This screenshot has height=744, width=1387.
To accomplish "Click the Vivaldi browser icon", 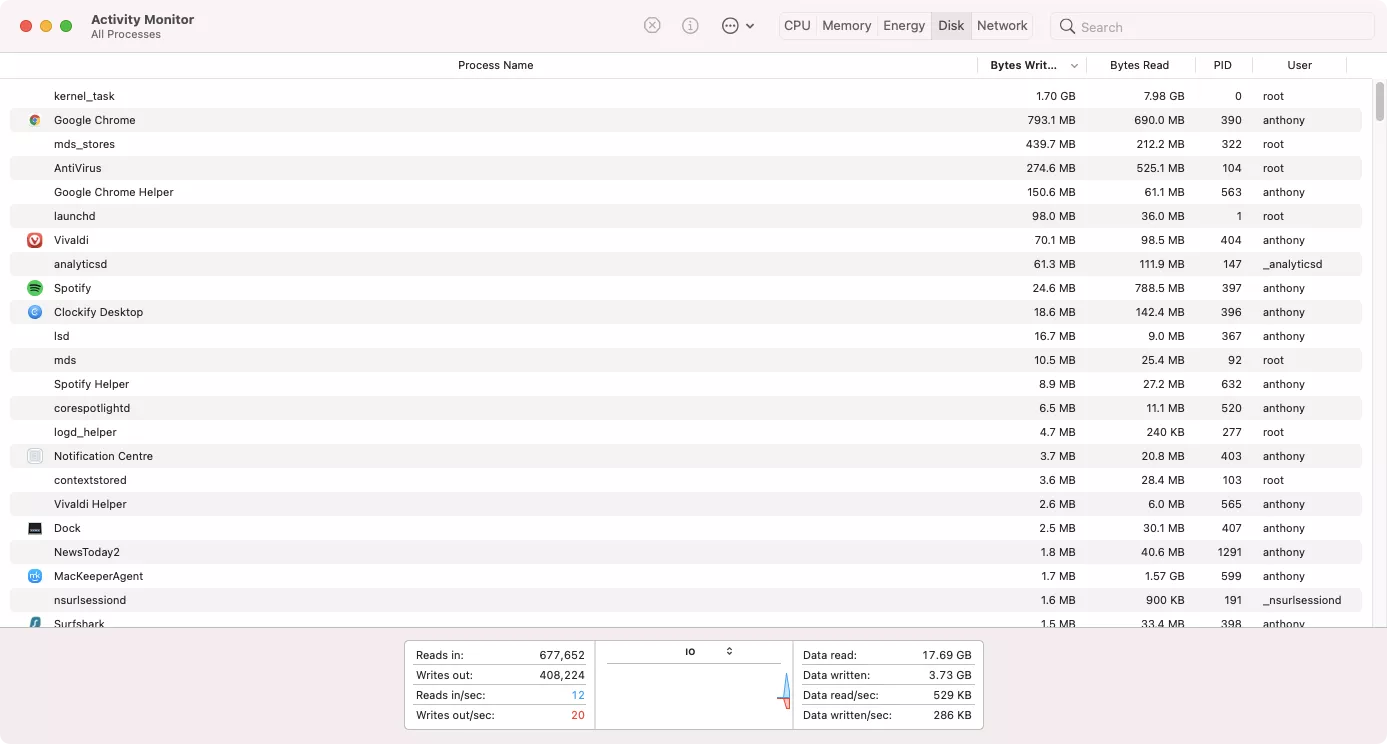I will point(35,240).
